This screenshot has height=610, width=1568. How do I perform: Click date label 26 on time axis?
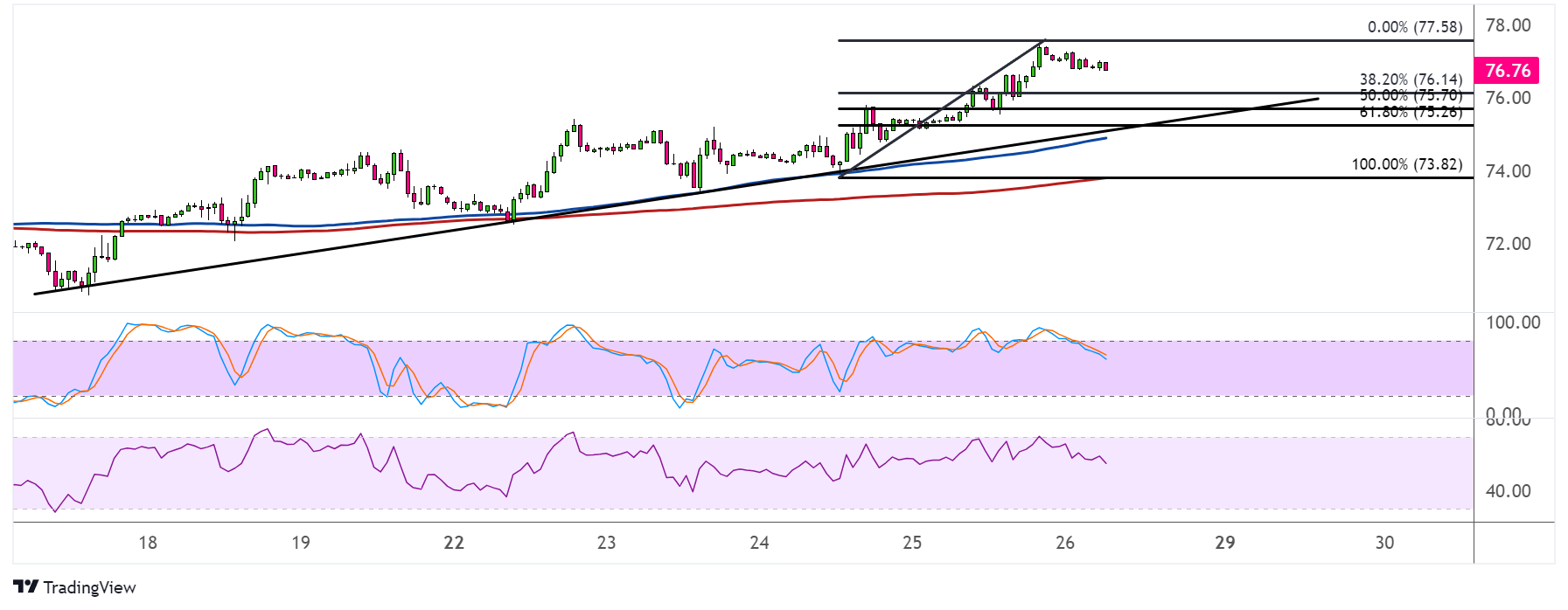(x=1065, y=543)
